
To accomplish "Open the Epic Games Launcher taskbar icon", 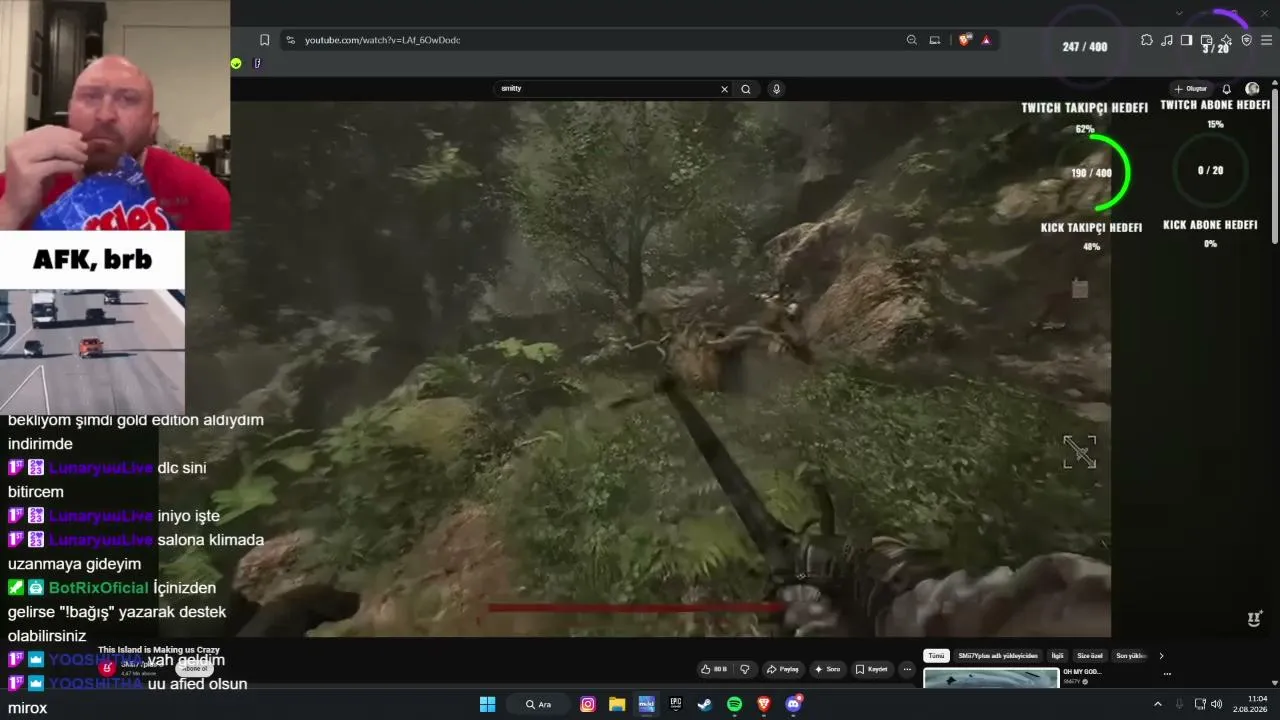I will 676,704.
